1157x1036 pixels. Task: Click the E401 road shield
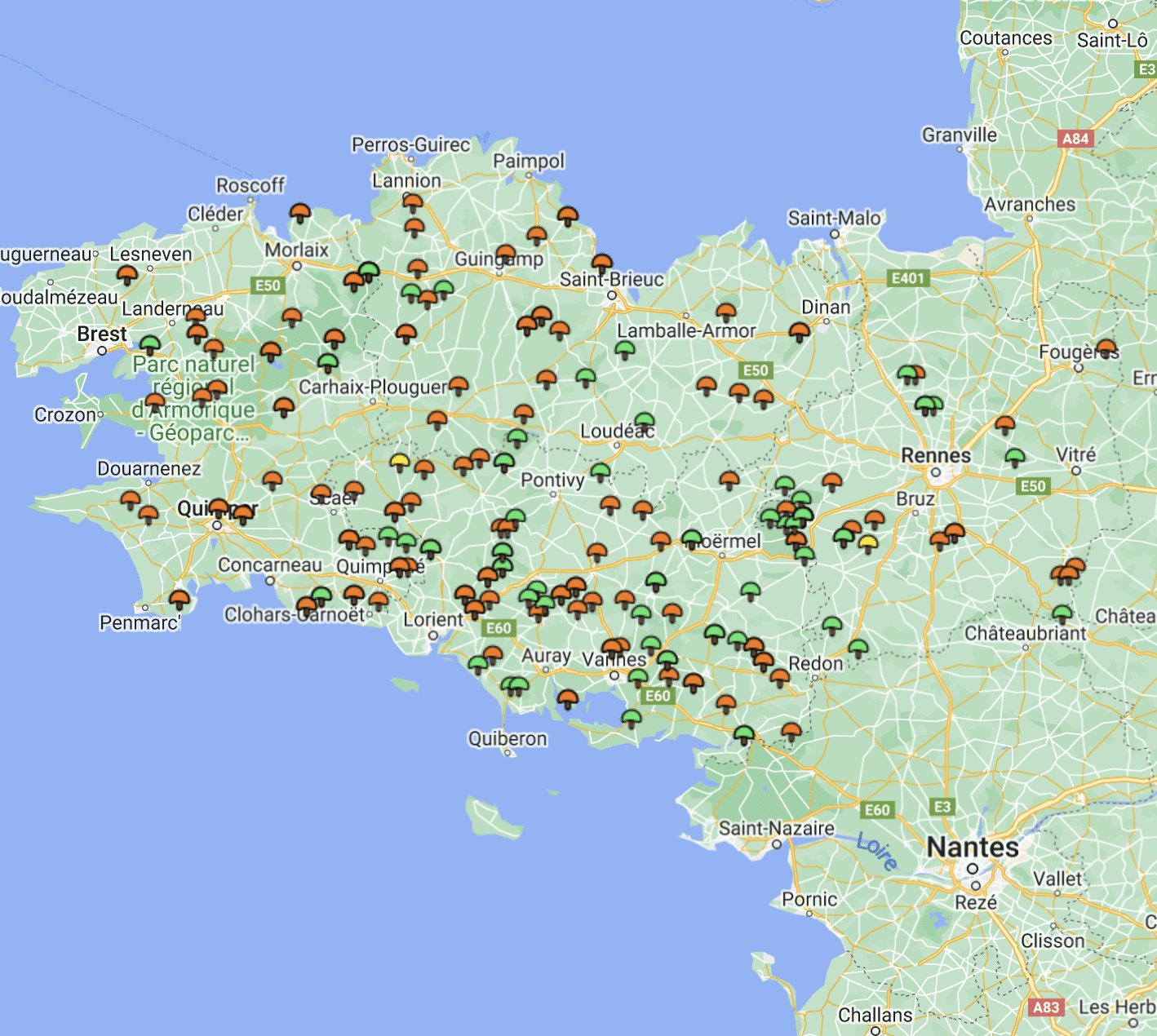click(x=907, y=278)
